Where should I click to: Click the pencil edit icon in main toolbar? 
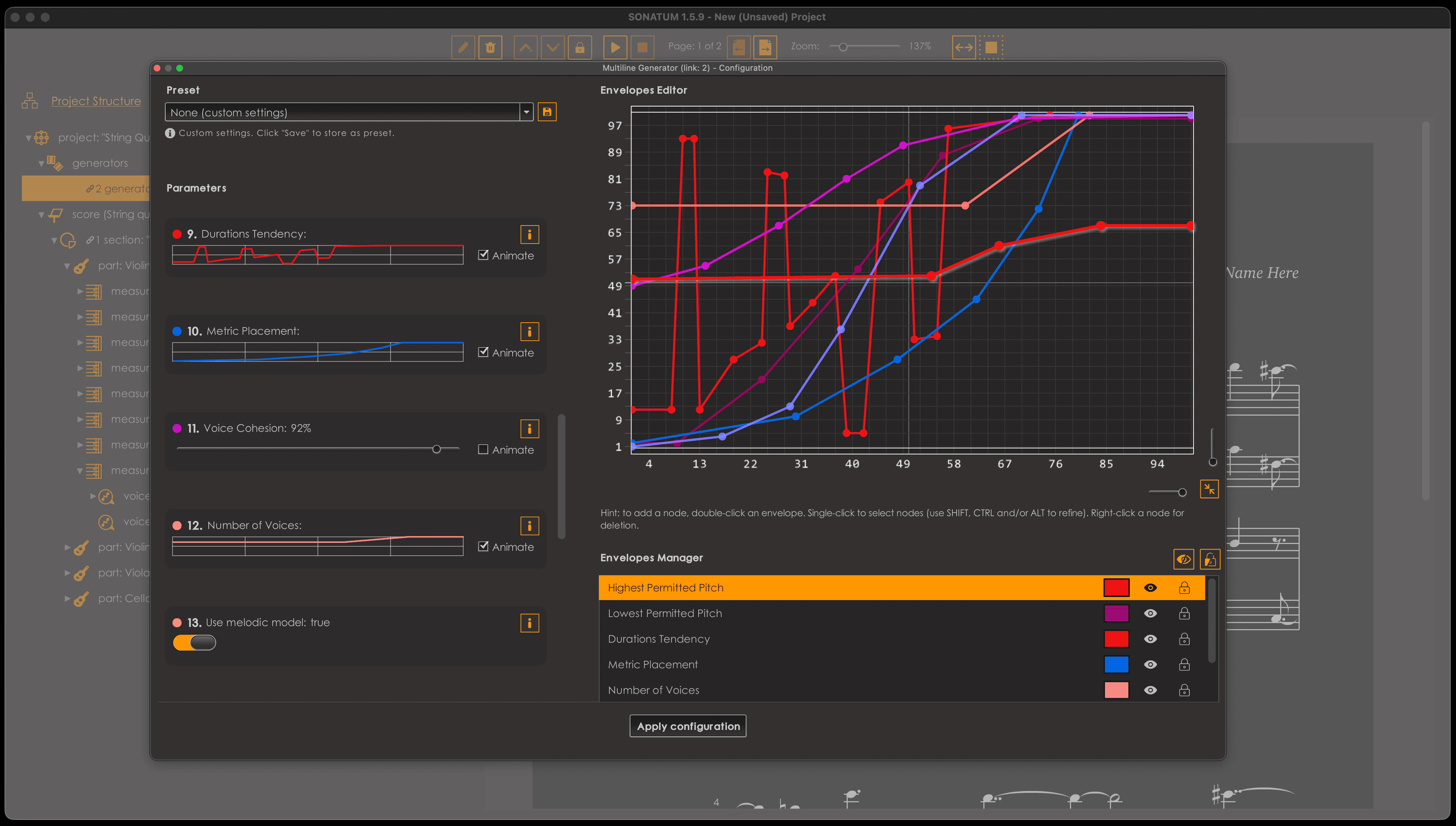[463, 47]
